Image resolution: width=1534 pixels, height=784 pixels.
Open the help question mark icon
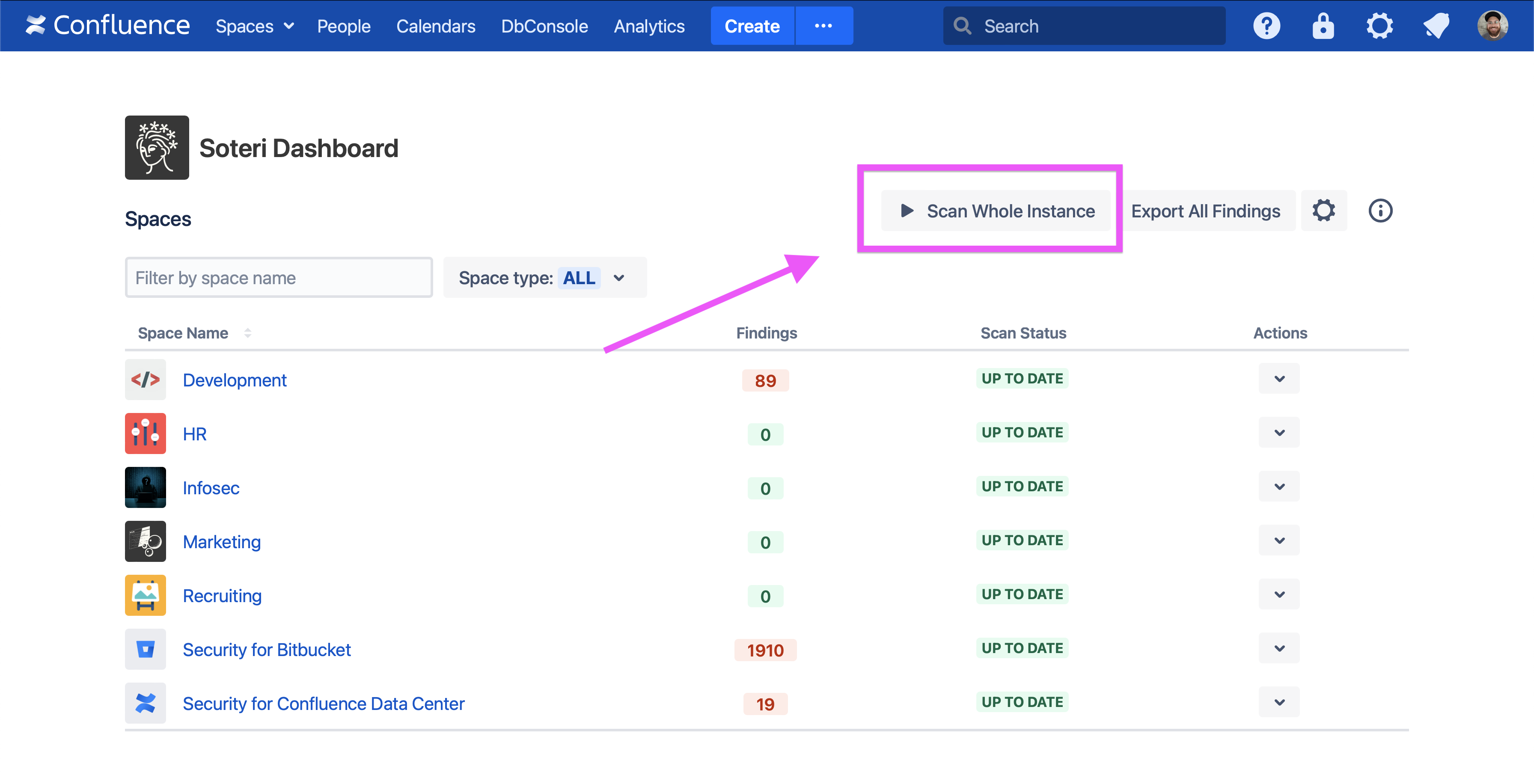(1266, 26)
